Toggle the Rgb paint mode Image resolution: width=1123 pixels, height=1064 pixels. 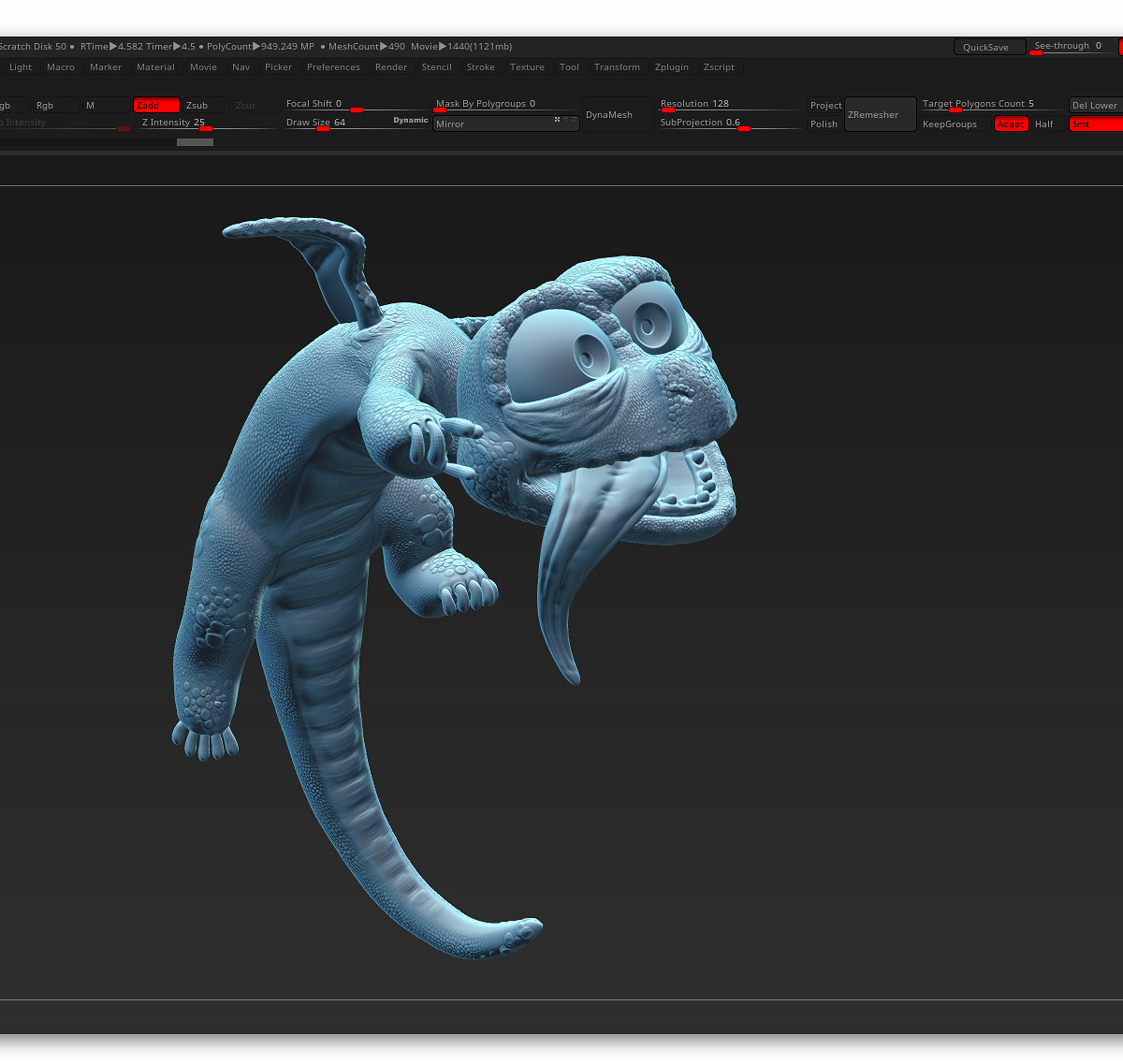(x=56, y=106)
